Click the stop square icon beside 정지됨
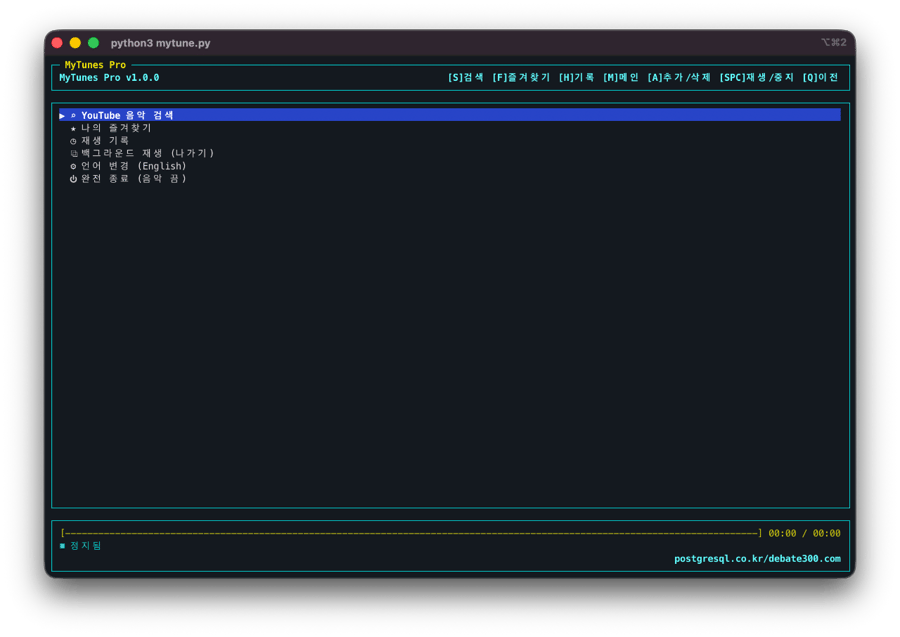This screenshot has height=637, width=900. coord(62,546)
